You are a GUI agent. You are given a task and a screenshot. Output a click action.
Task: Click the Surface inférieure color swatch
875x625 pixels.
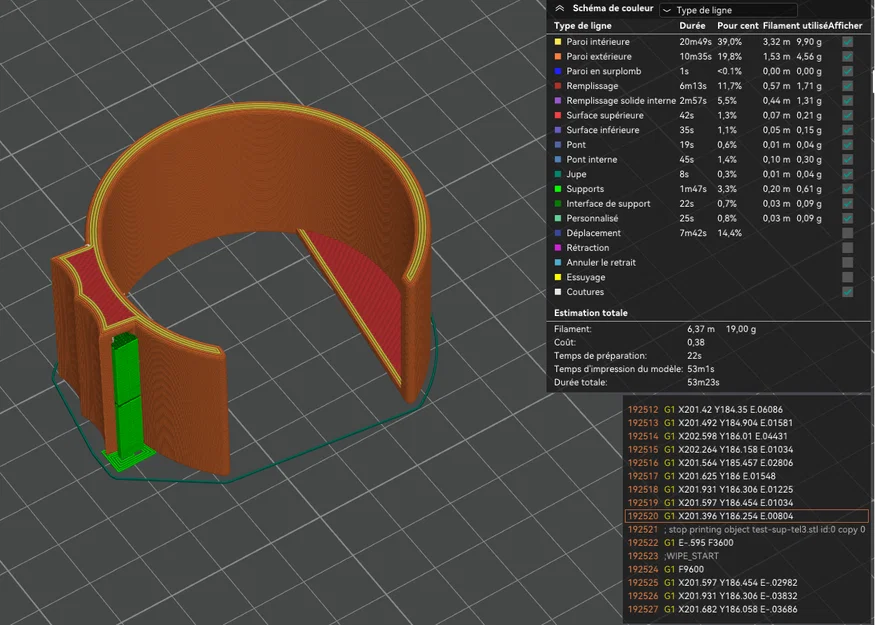coord(557,130)
